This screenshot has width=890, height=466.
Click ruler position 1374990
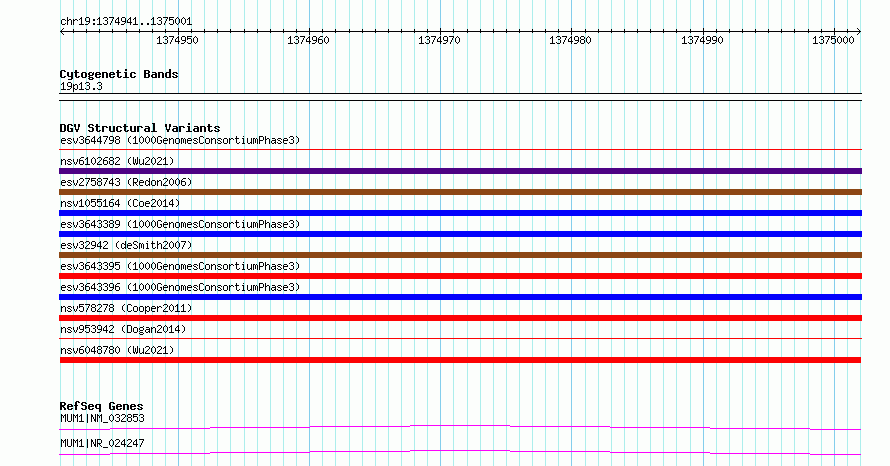pyautogui.click(x=702, y=40)
